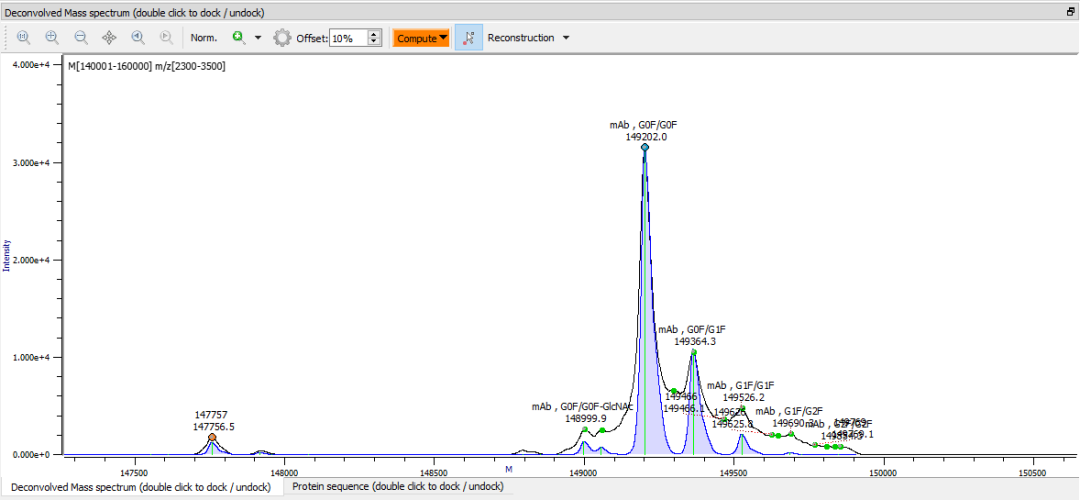The height and width of the screenshot is (500, 1080).
Task: Select the pan/move arrows tool
Action: click(x=110, y=38)
